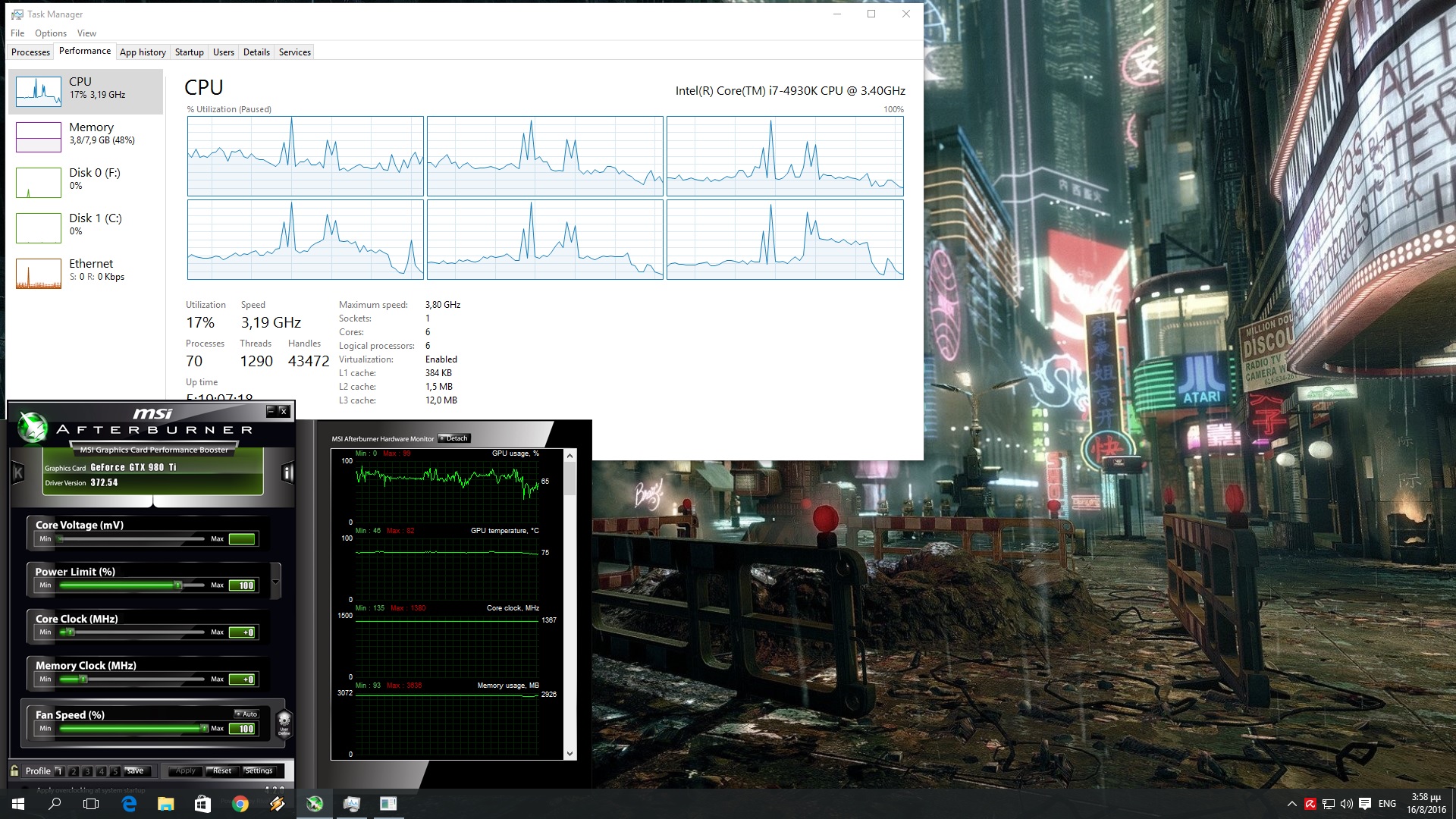
Task: Click the Afterburner information 'i' icon
Action: click(287, 473)
